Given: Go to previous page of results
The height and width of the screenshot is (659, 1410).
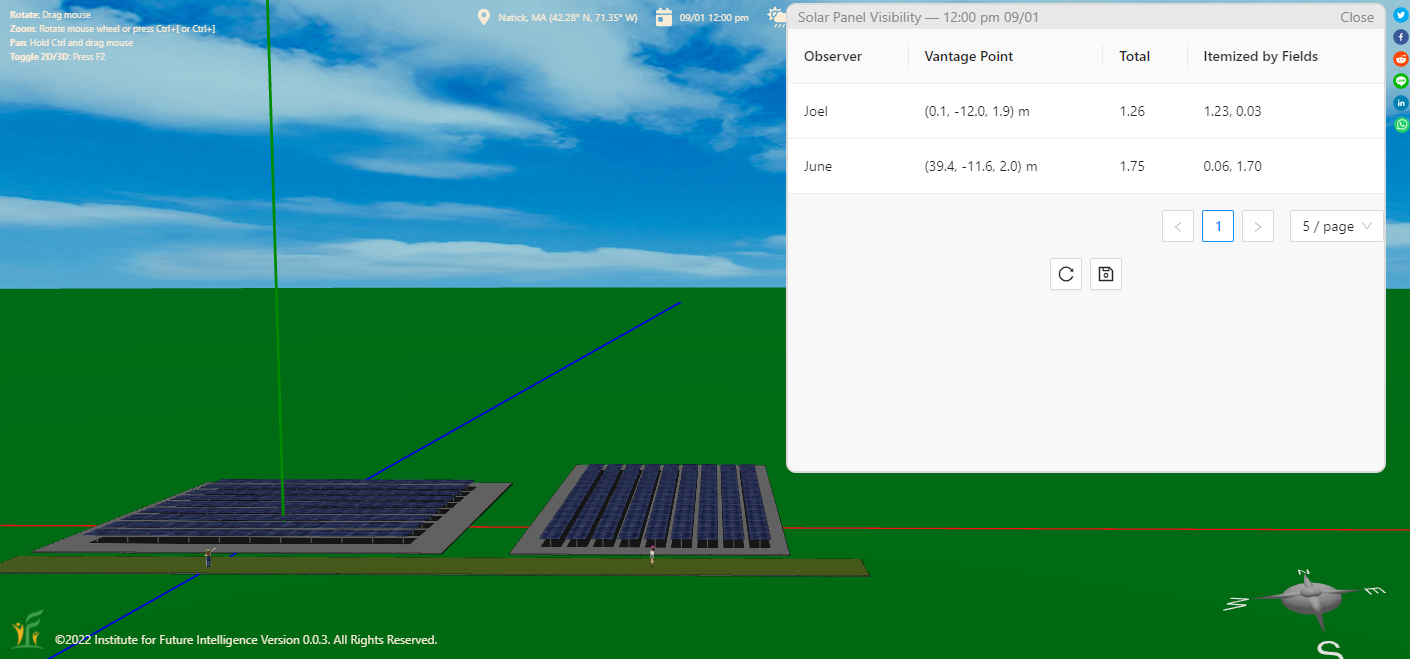Looking at the screenshot, I should tap(1178, 226).
